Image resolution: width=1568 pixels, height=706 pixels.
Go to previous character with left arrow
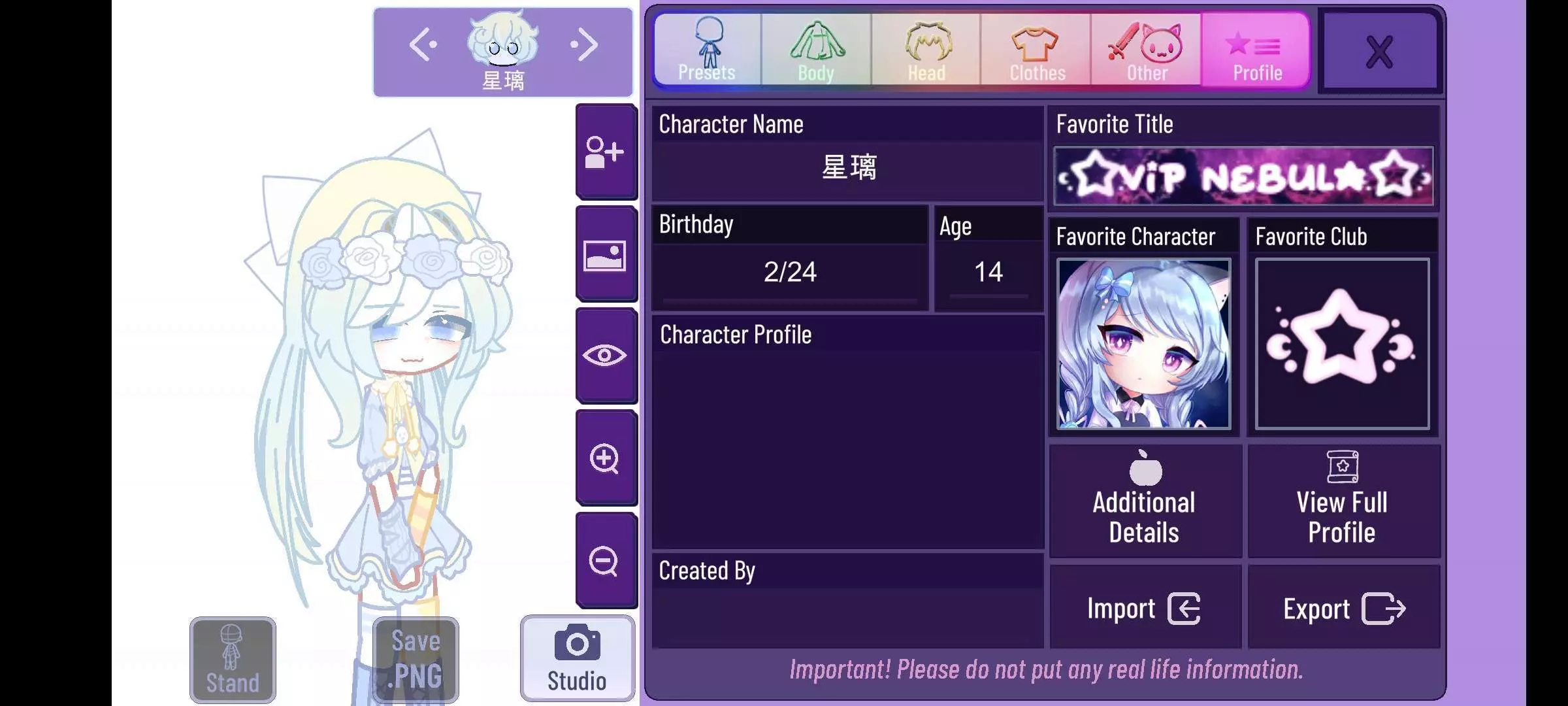pos(423,44)
